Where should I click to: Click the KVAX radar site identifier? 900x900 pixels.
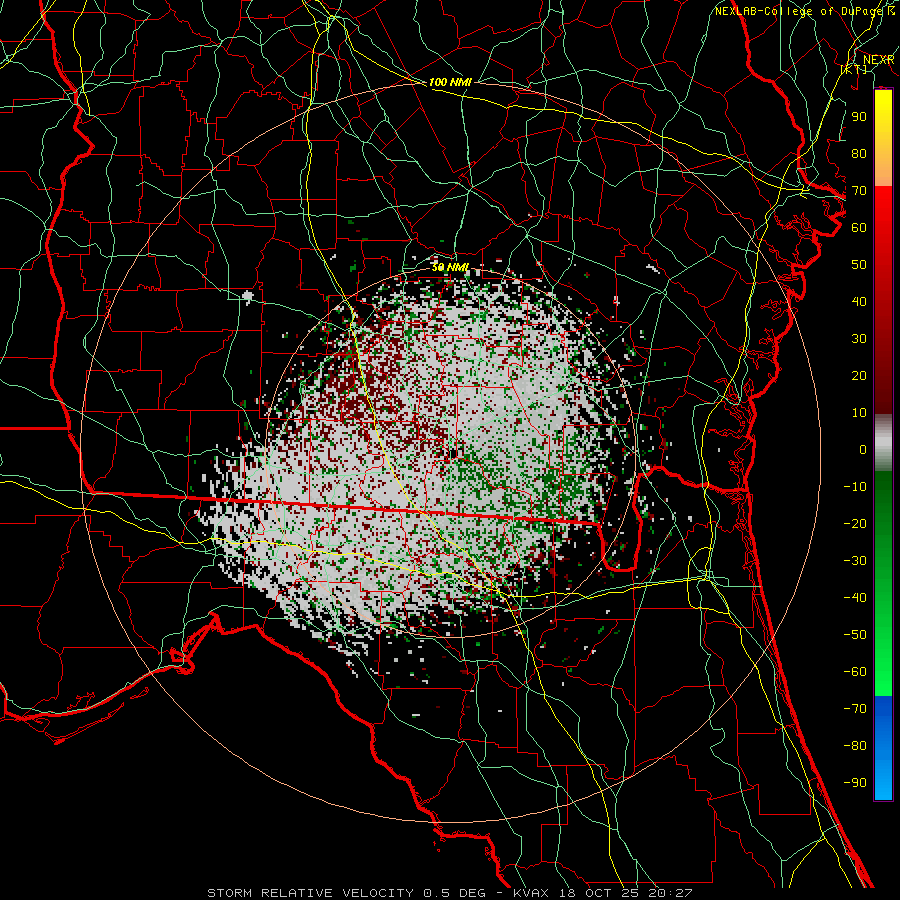531,893
